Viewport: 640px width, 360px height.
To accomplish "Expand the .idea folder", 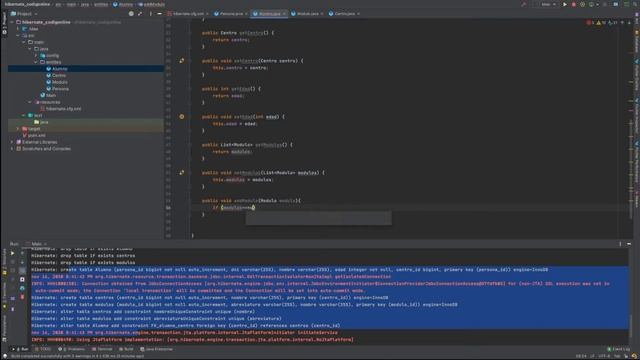I will point(18,29).
